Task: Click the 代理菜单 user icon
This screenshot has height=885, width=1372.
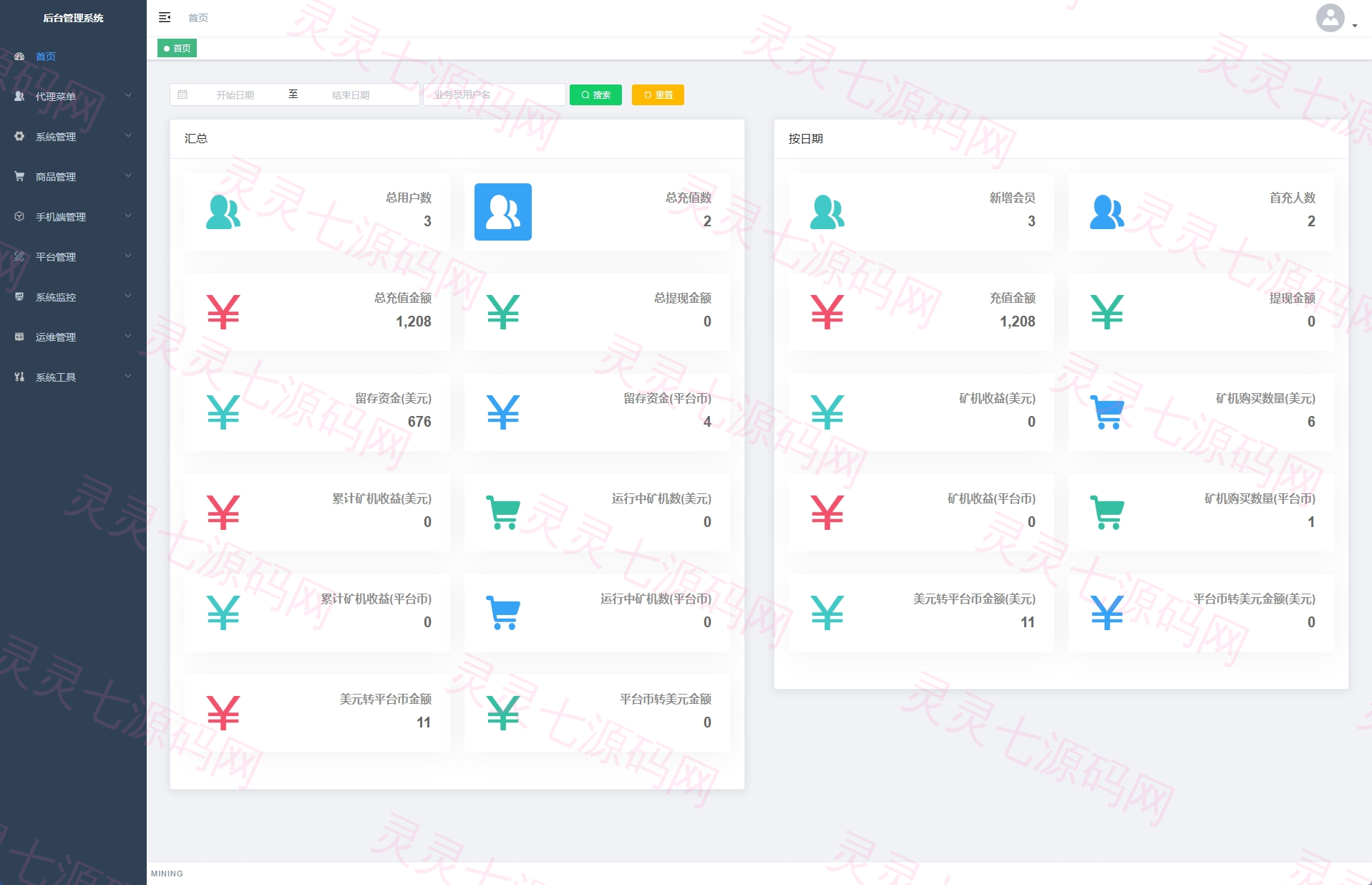Action: [x=19, y=96]
